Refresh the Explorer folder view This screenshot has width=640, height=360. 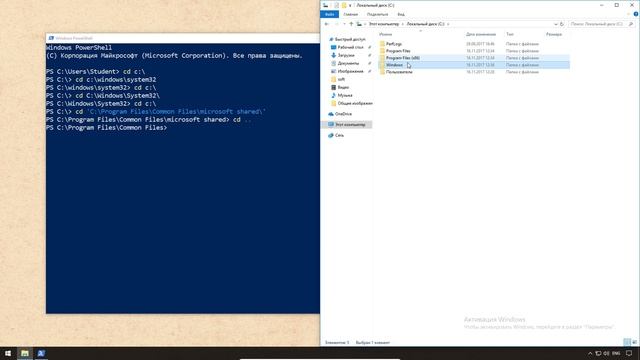tap(562, 24)
